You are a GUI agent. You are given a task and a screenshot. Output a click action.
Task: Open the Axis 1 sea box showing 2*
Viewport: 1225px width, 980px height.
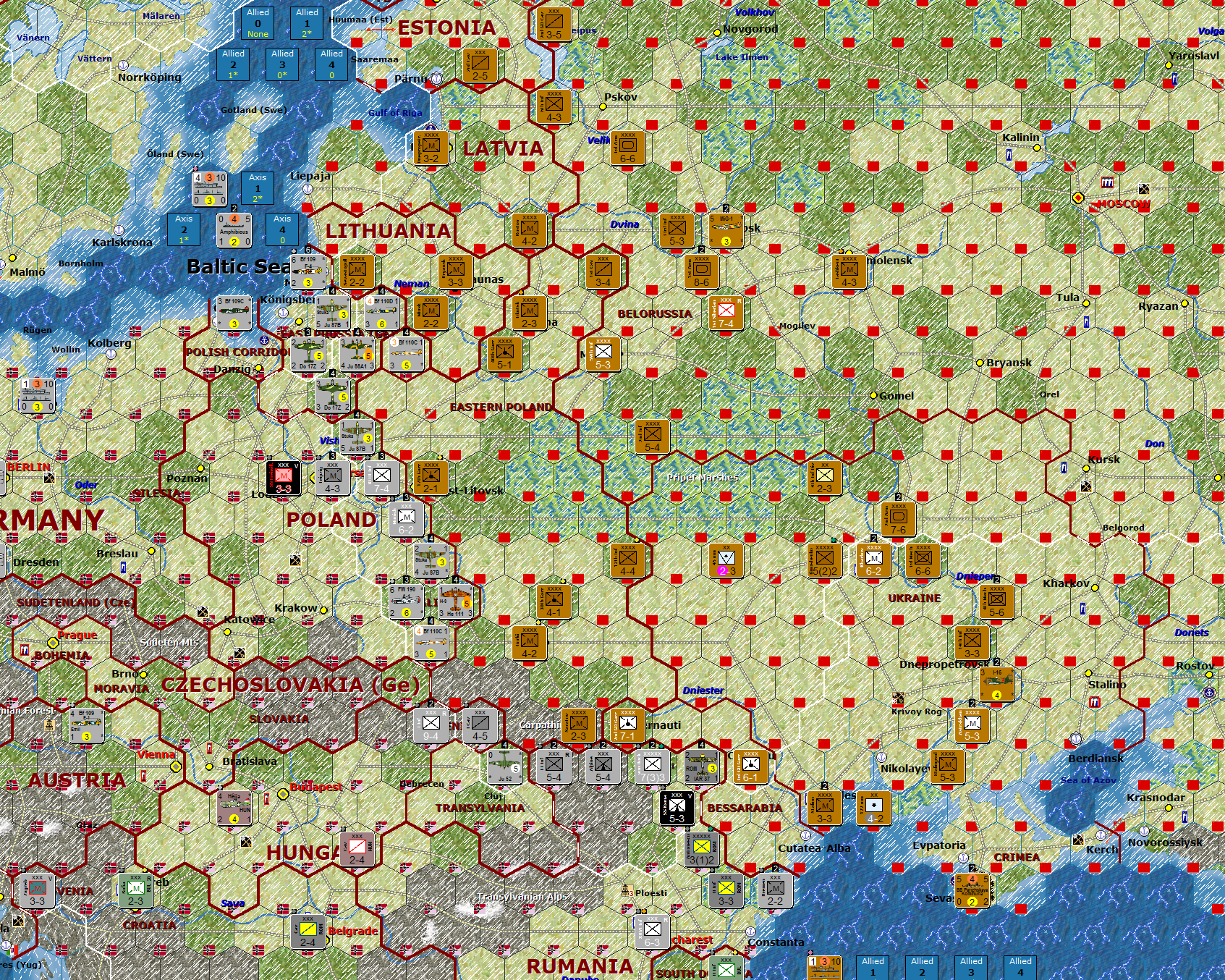coord(258,188)
